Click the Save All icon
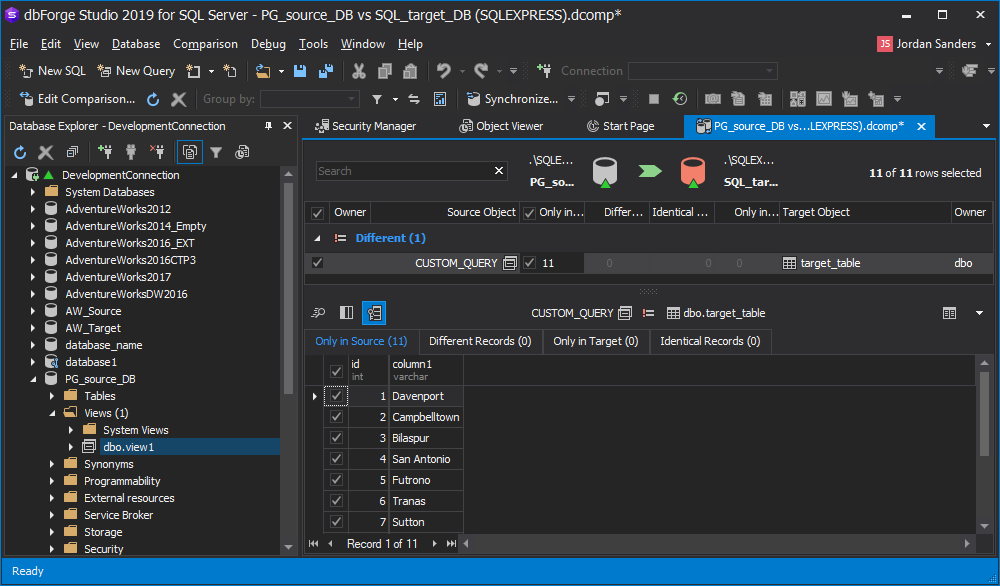 tap(326, 71)
